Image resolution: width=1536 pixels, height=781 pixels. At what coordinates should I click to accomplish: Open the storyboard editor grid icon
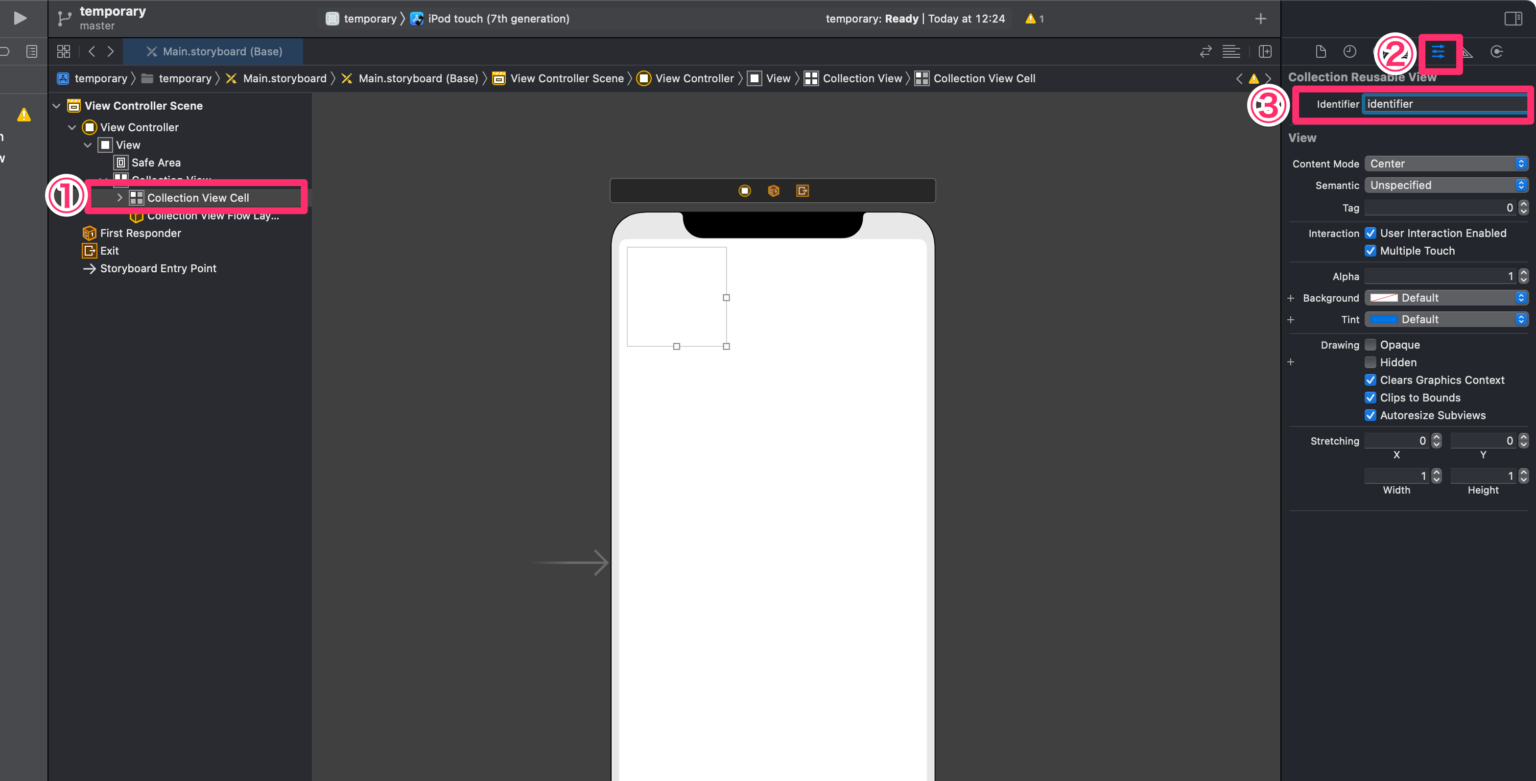[x=63, y=51]
